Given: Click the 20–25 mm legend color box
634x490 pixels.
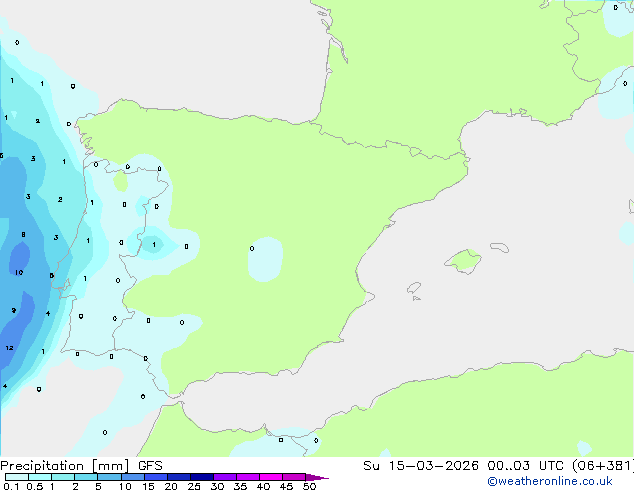Looking at the screenshot, I should [178, 477].
